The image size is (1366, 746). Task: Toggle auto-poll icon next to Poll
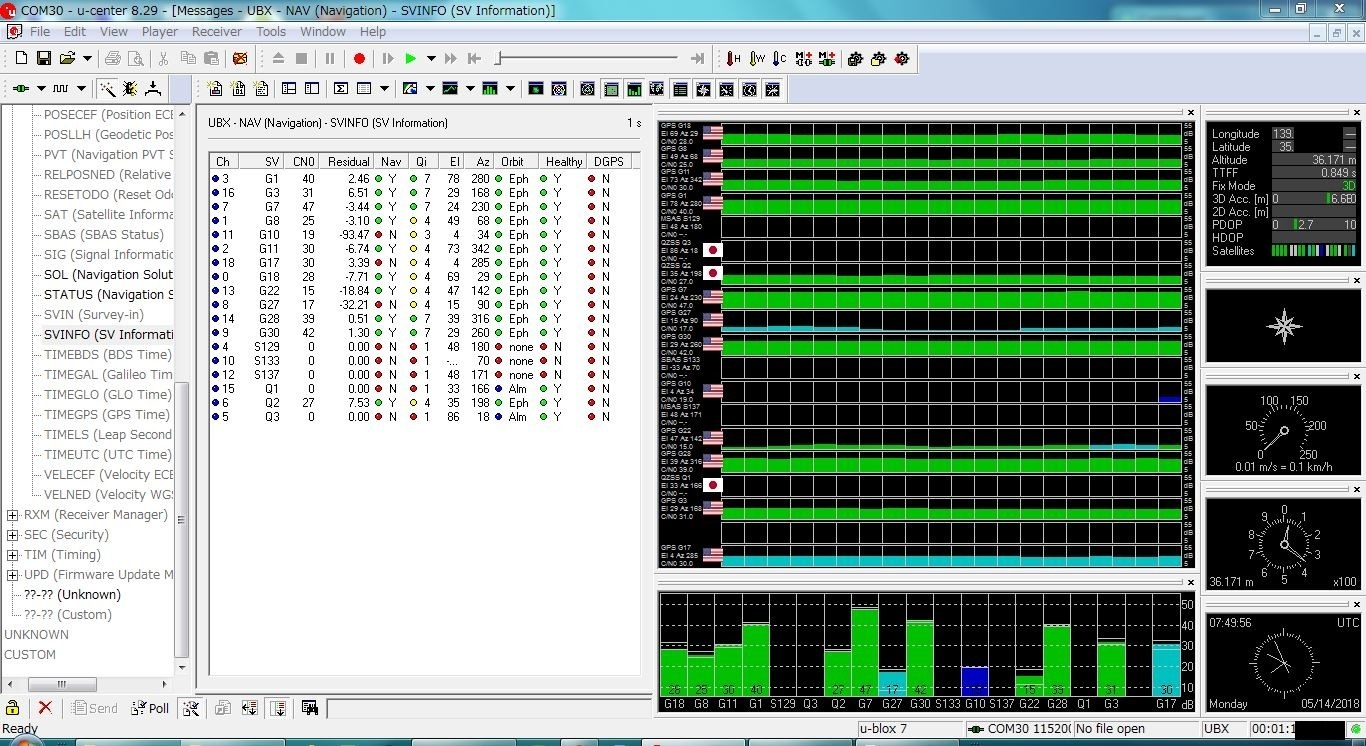click(x=191, y=708)
